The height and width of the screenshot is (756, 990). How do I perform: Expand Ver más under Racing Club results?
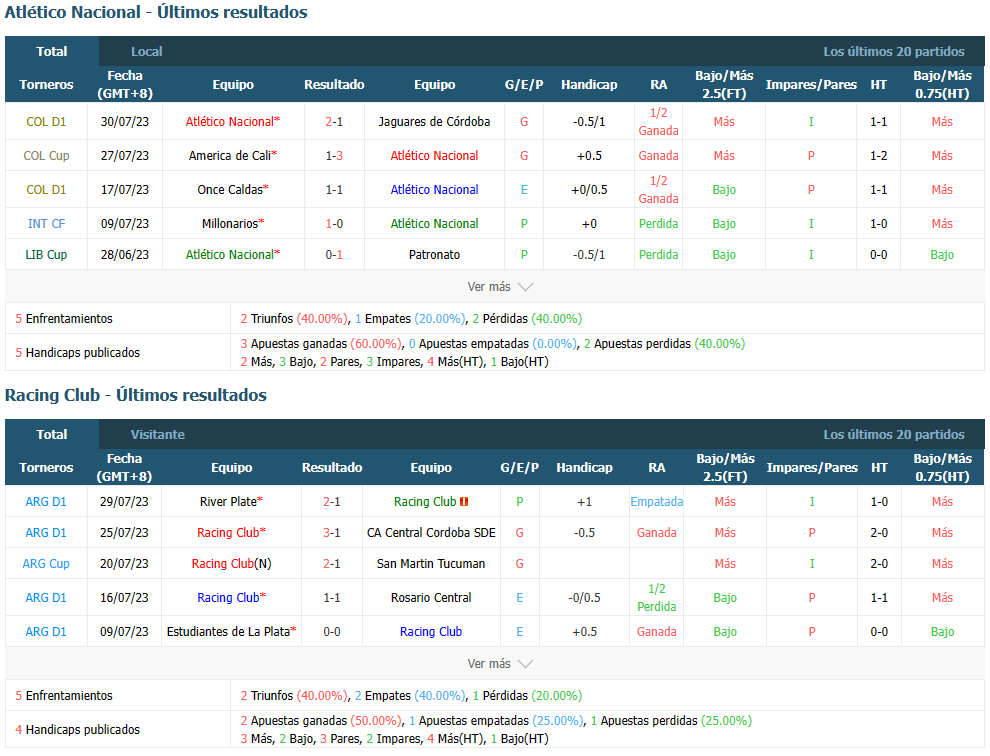click(500, 664)
